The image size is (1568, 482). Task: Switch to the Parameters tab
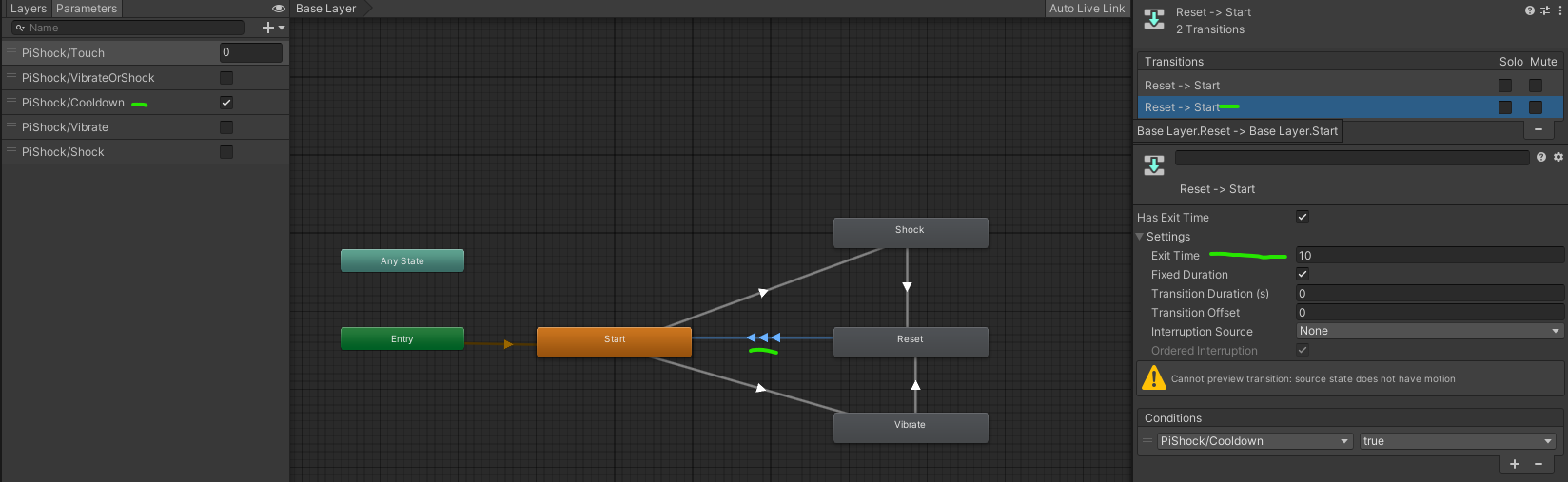coord(87,9)
